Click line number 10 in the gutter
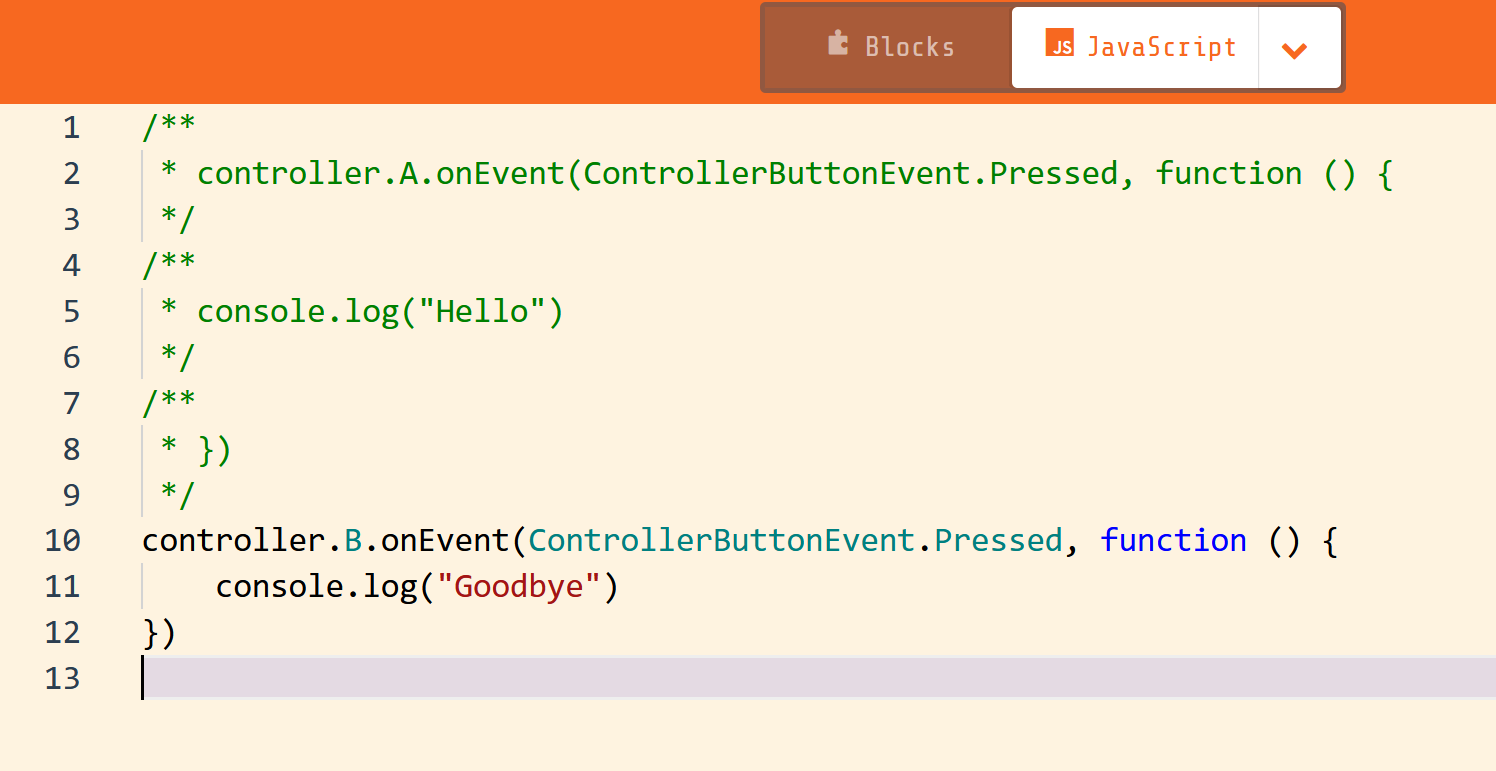1496x771 pixels. (63, 540)
